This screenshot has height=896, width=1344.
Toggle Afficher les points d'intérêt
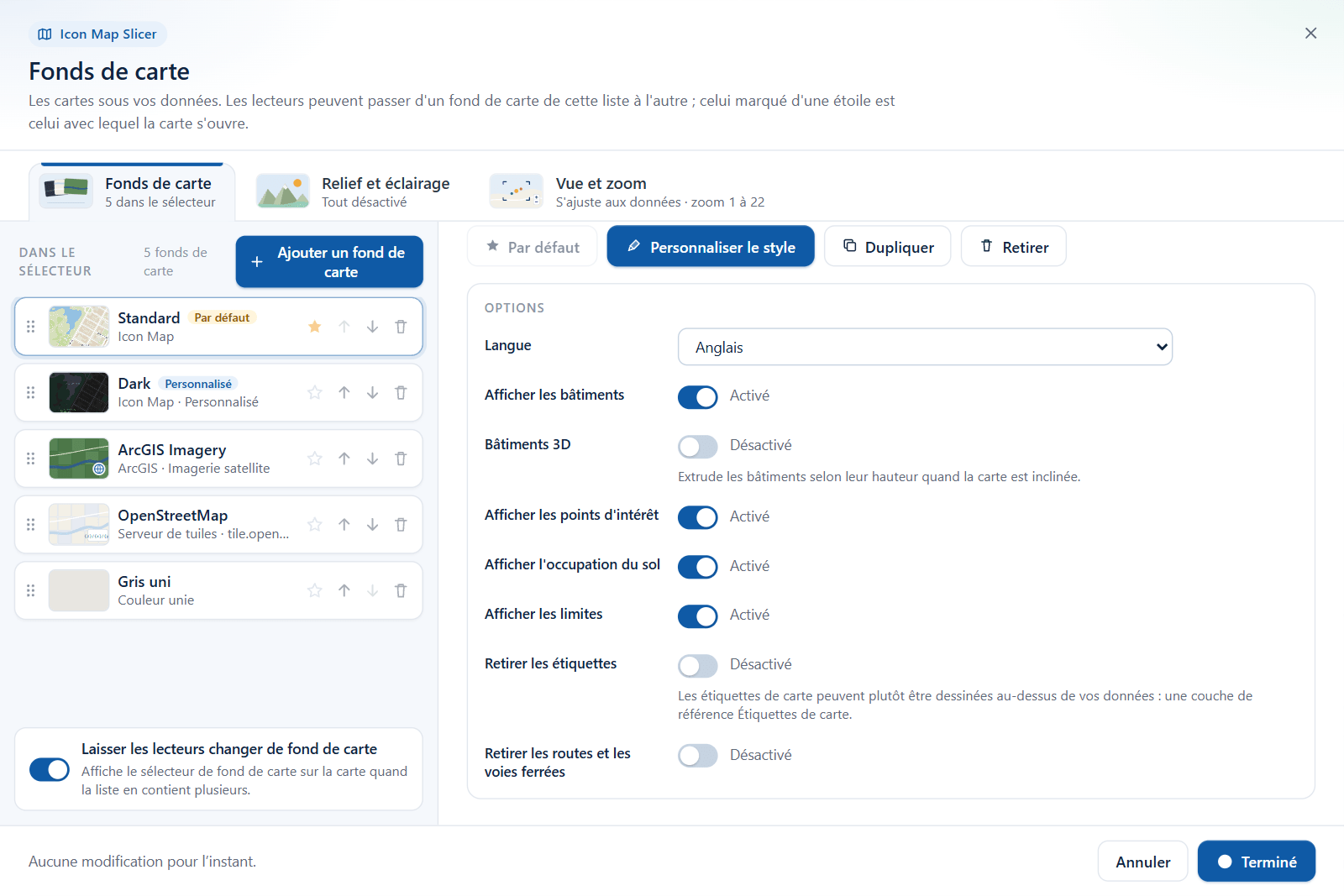(x=698, y=517)
